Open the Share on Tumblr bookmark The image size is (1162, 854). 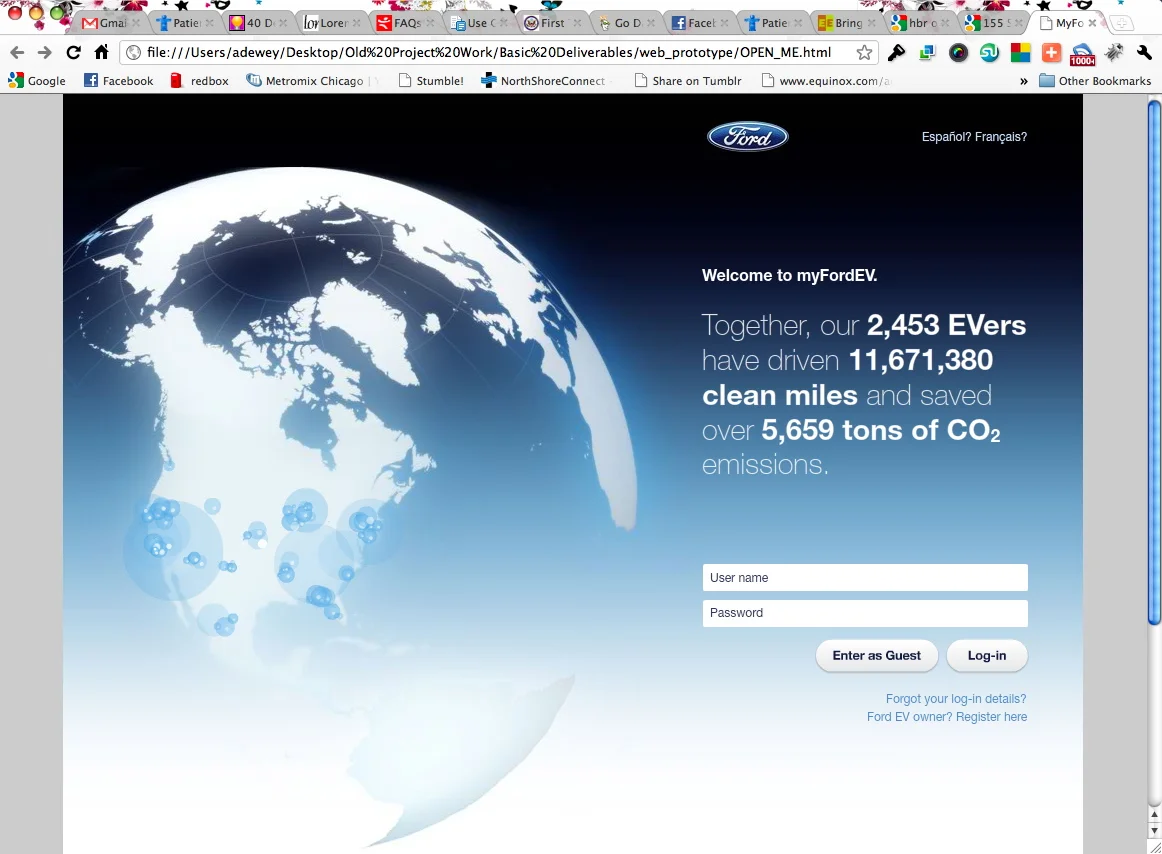[x=688, y=81]
